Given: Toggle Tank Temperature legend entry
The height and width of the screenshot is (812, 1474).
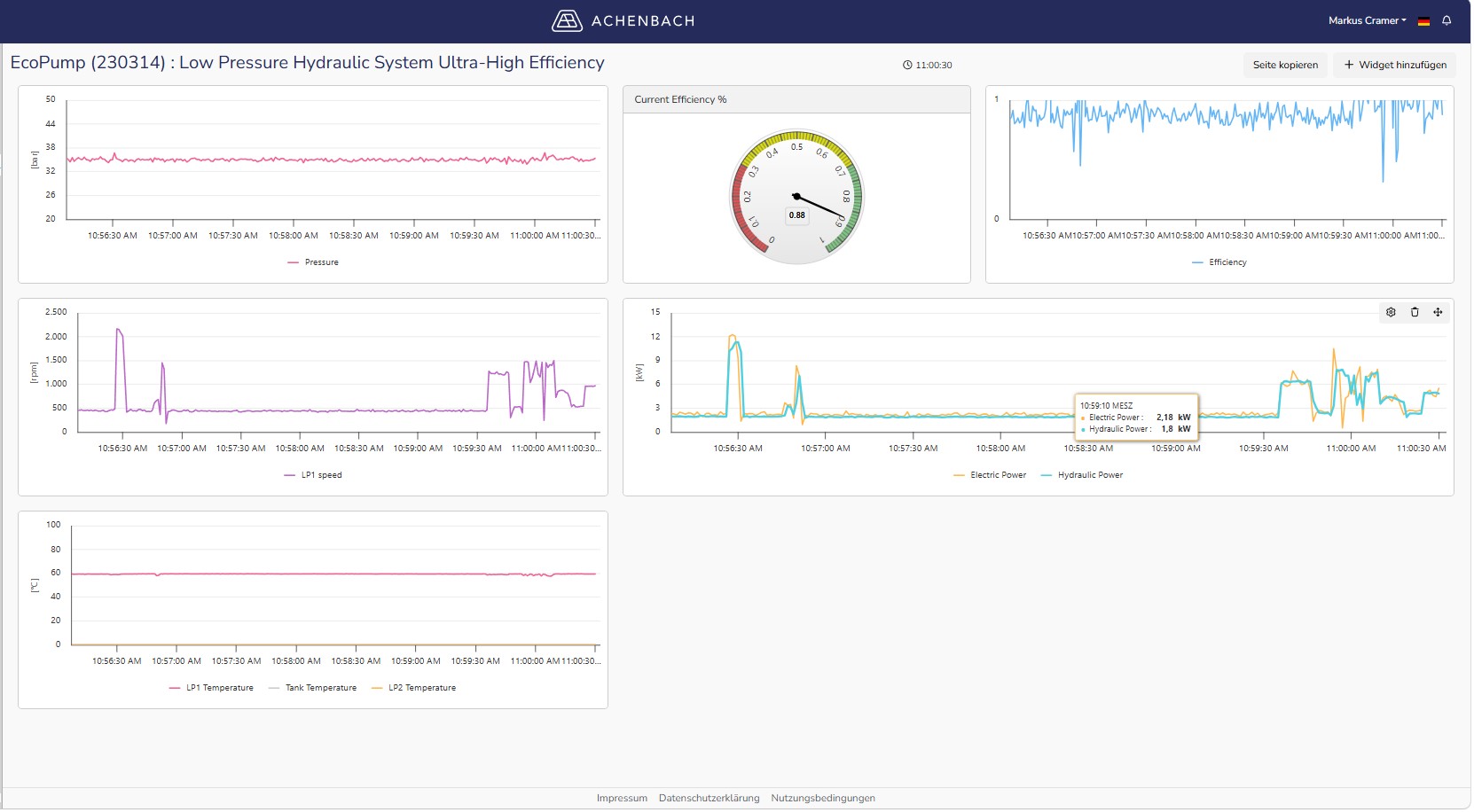Looking at the screenshot, I should (312, 688).
